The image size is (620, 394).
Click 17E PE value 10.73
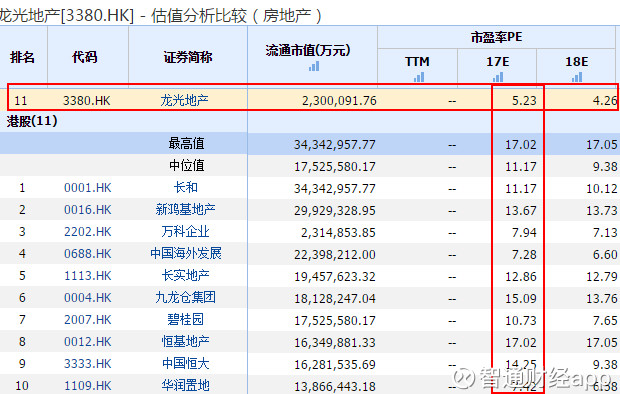tap(521, 320)
